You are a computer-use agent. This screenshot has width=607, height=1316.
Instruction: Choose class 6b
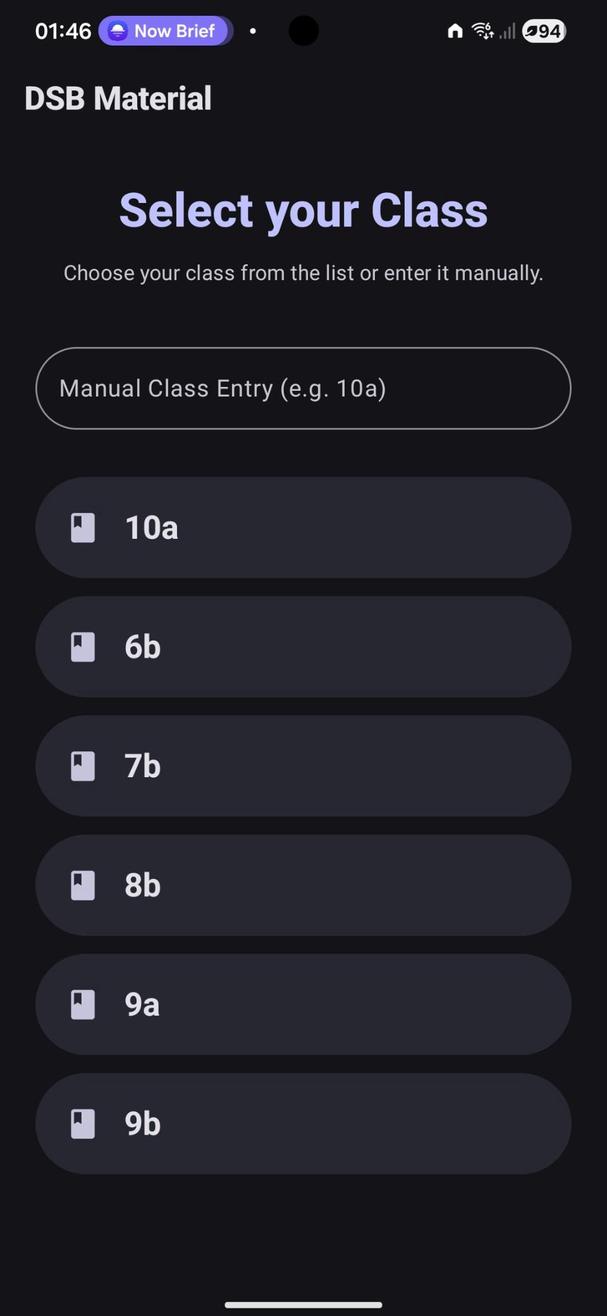(303, 647)
